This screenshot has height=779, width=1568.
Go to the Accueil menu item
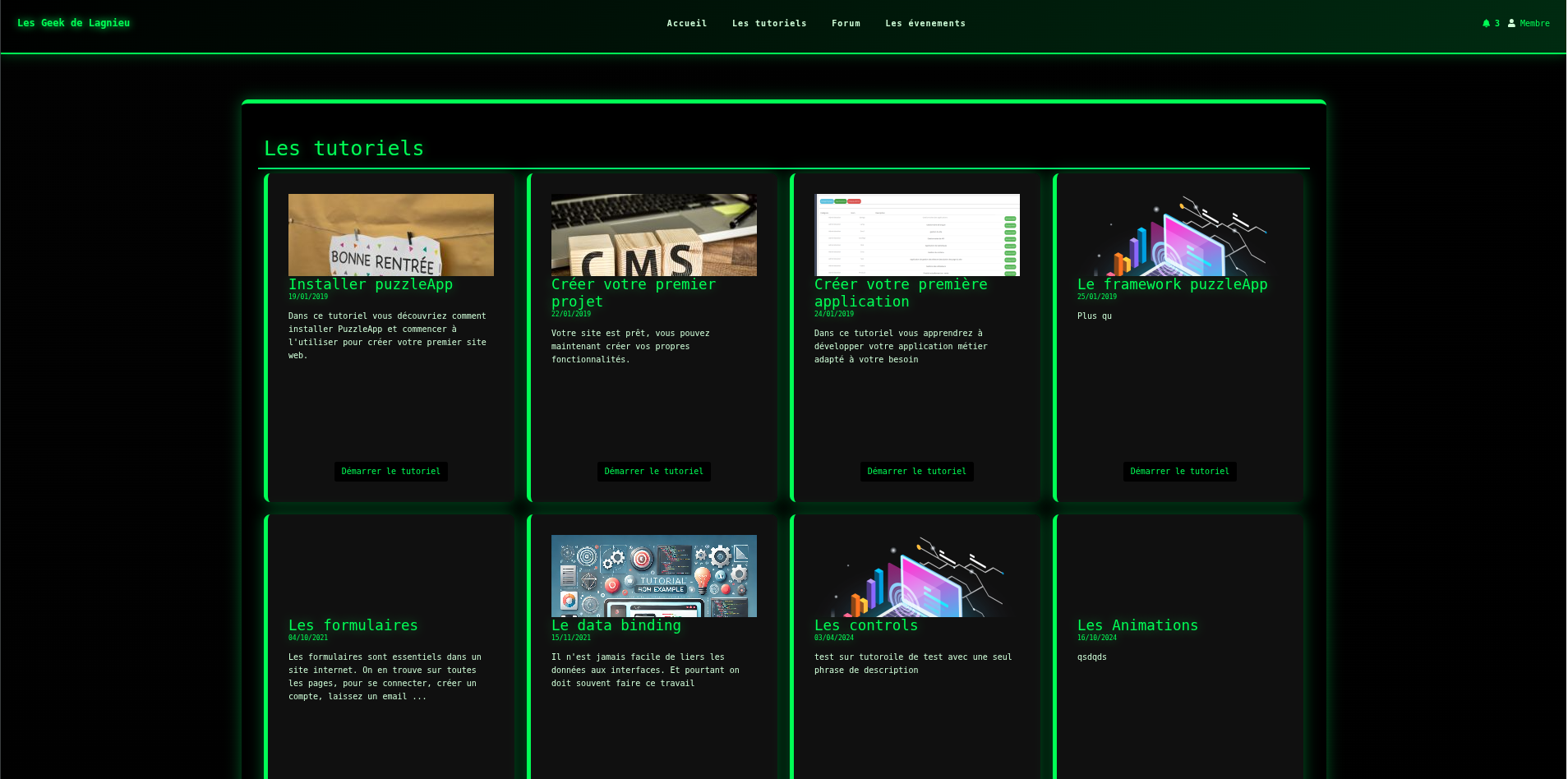(686, 24)
